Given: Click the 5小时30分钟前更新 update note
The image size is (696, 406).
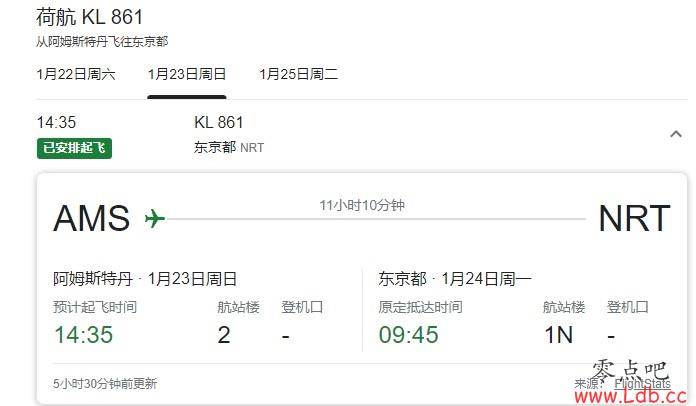Looking at the screenshot, I should pos(105,383).
